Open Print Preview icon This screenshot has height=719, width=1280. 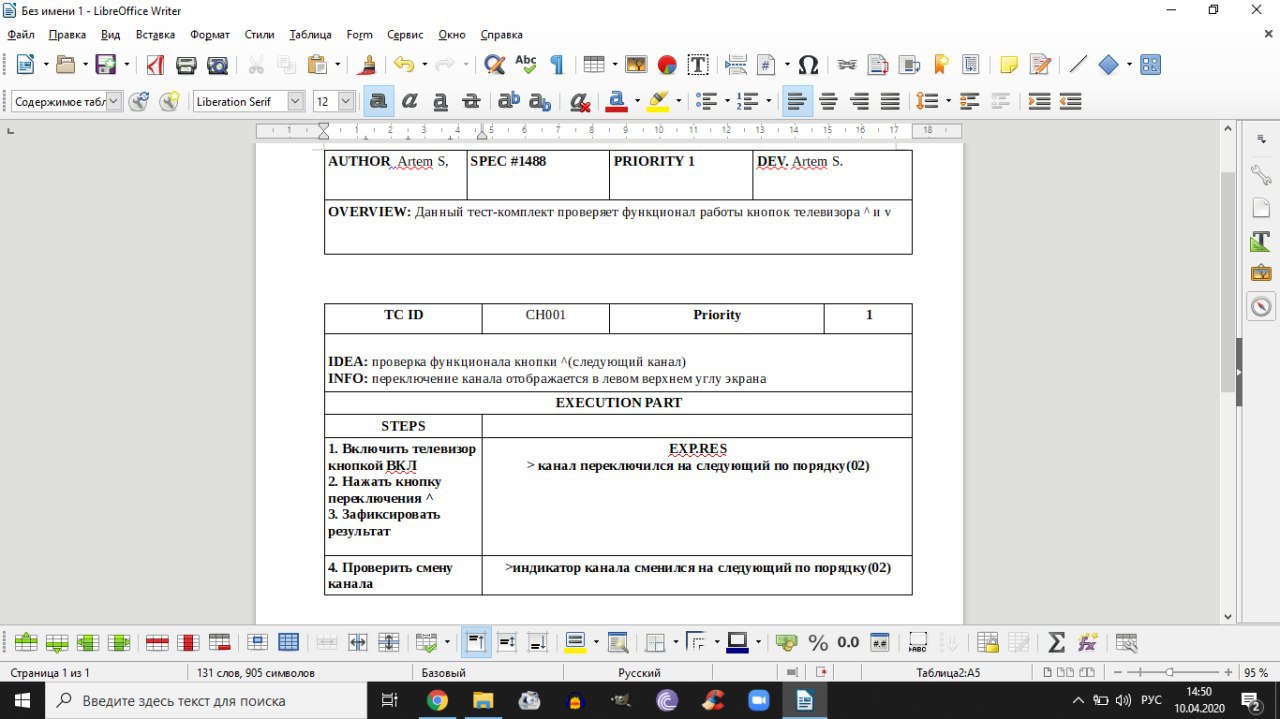point(217,65)
